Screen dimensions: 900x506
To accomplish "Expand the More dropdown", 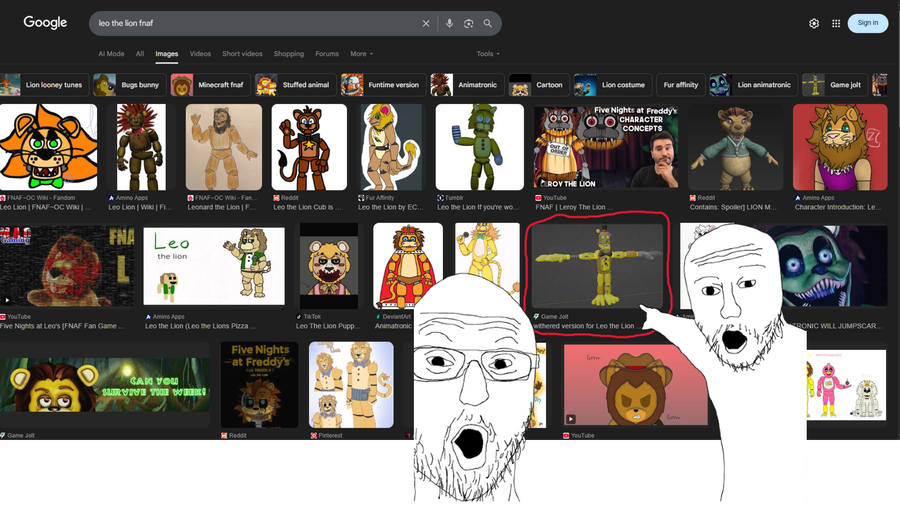I will click(x=362, y=53).
